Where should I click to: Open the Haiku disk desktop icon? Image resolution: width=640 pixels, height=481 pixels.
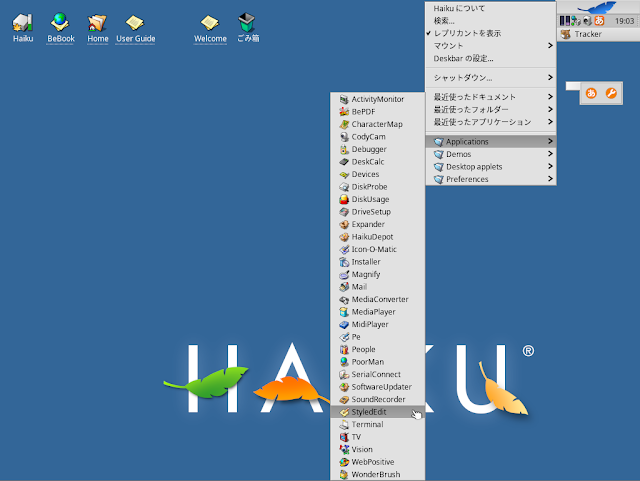pos(23,28)
